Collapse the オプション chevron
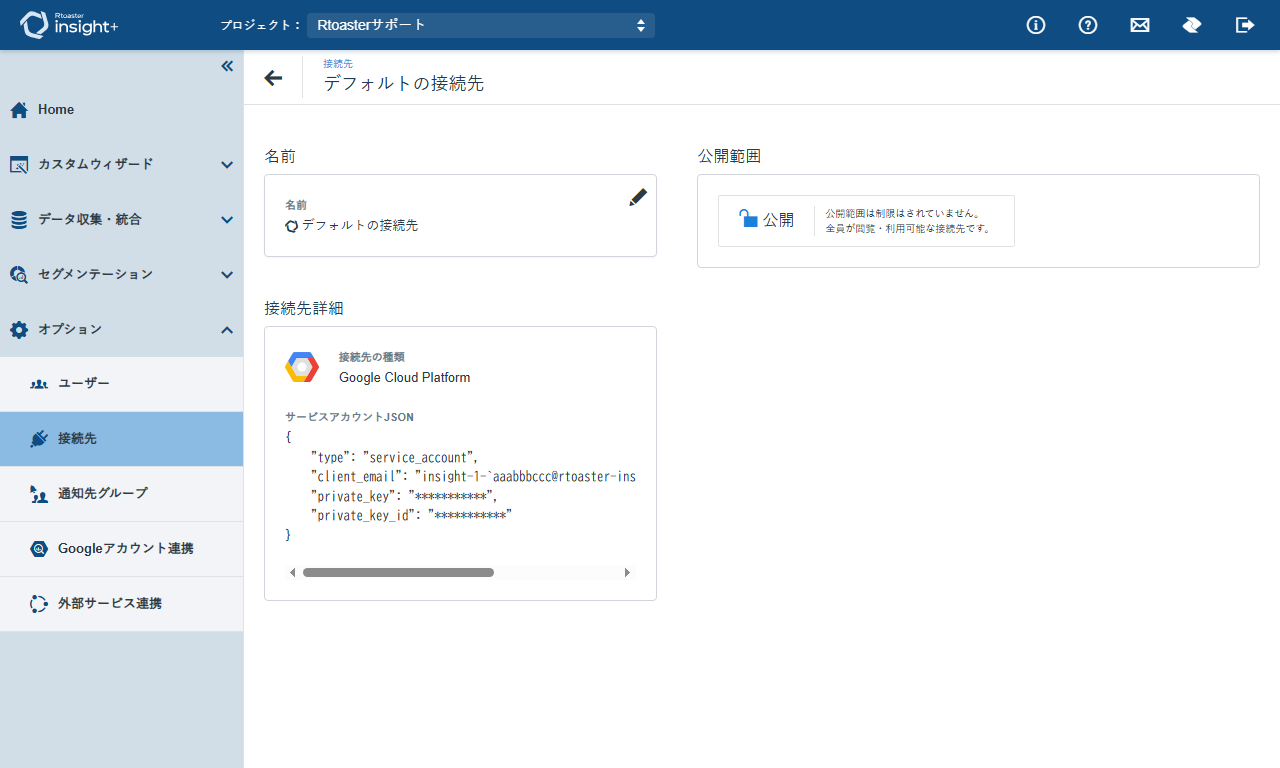 point(227,330)
